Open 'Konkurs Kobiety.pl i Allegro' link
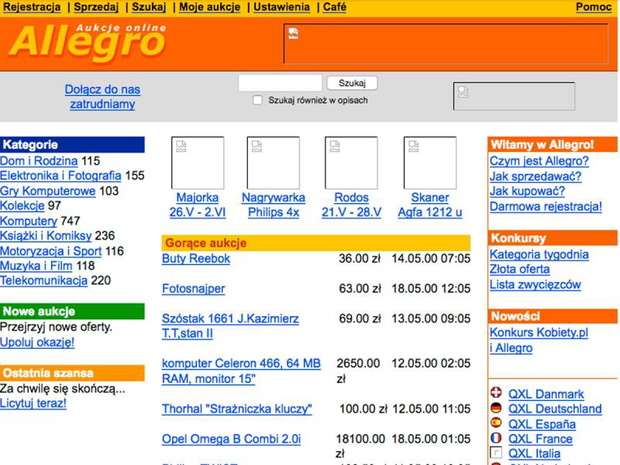This screenshot has height=465, width=620. click(x=539, y=340)
